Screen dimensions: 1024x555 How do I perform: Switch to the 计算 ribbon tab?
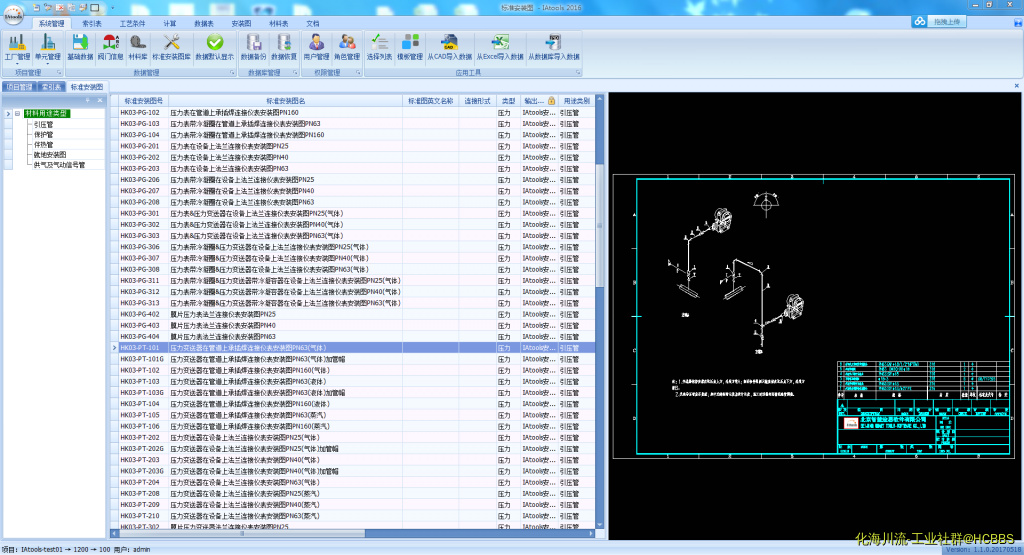point(170,24)
